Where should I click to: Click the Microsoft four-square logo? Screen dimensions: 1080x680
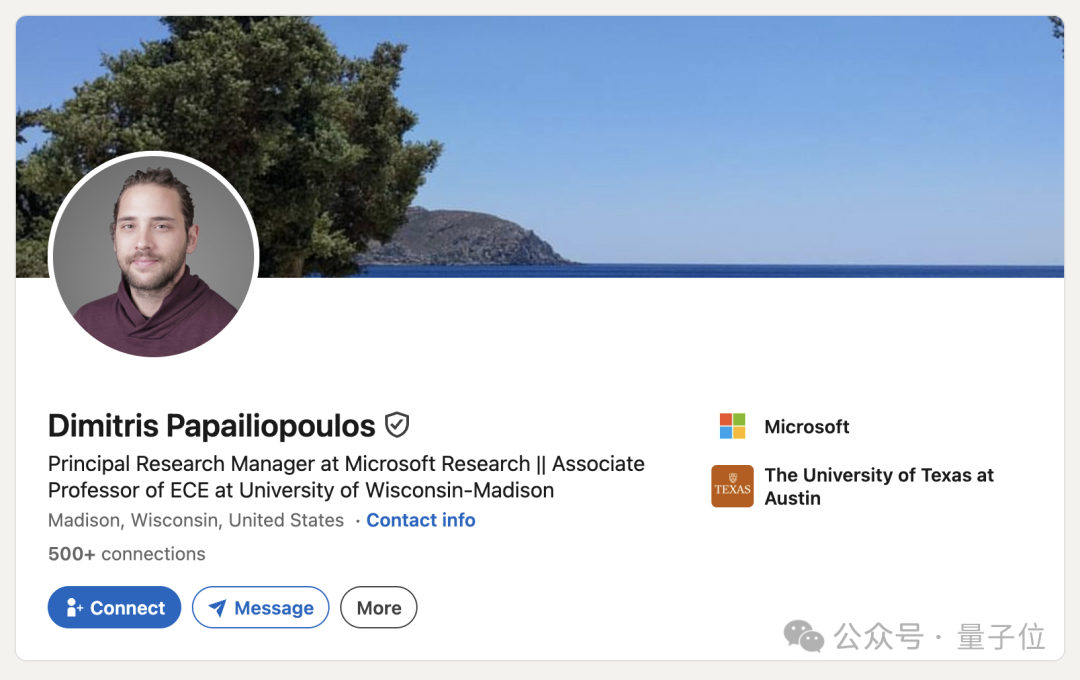[x=732, y=426]
